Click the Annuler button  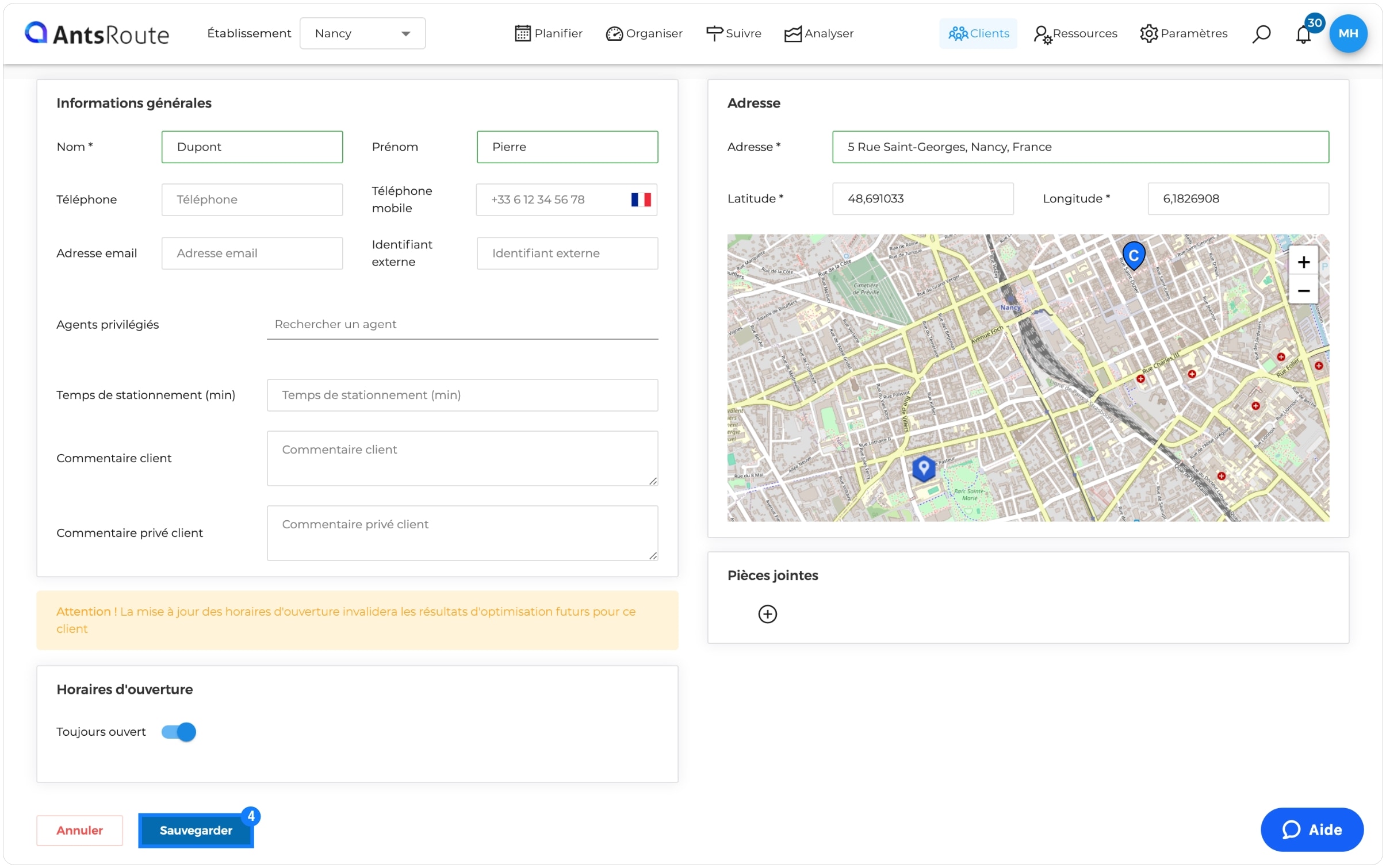[79, 830]
